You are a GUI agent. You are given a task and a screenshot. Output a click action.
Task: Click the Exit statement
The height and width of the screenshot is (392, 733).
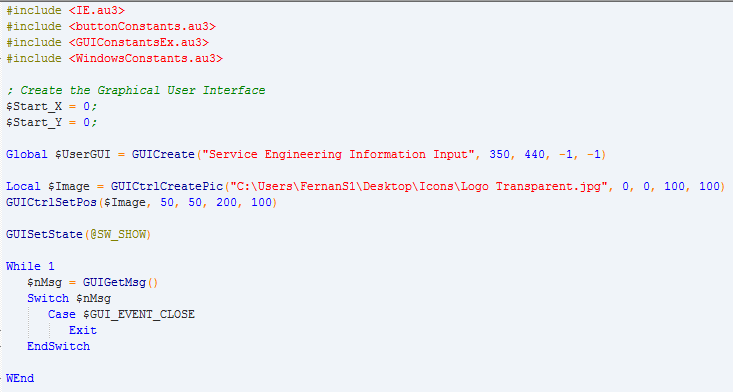[x=83, y=330]
